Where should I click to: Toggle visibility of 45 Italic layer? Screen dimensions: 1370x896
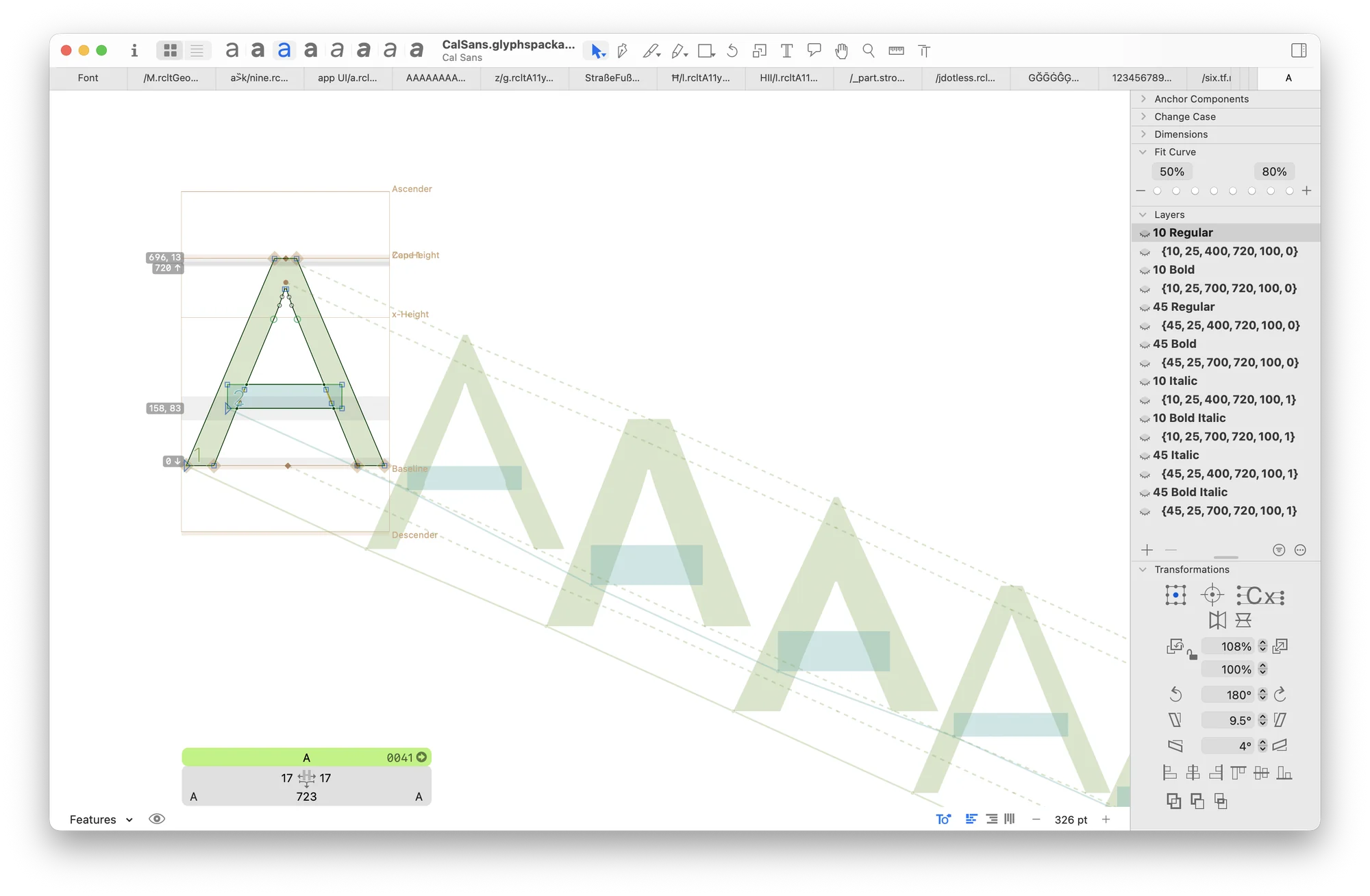(1145, 456)
